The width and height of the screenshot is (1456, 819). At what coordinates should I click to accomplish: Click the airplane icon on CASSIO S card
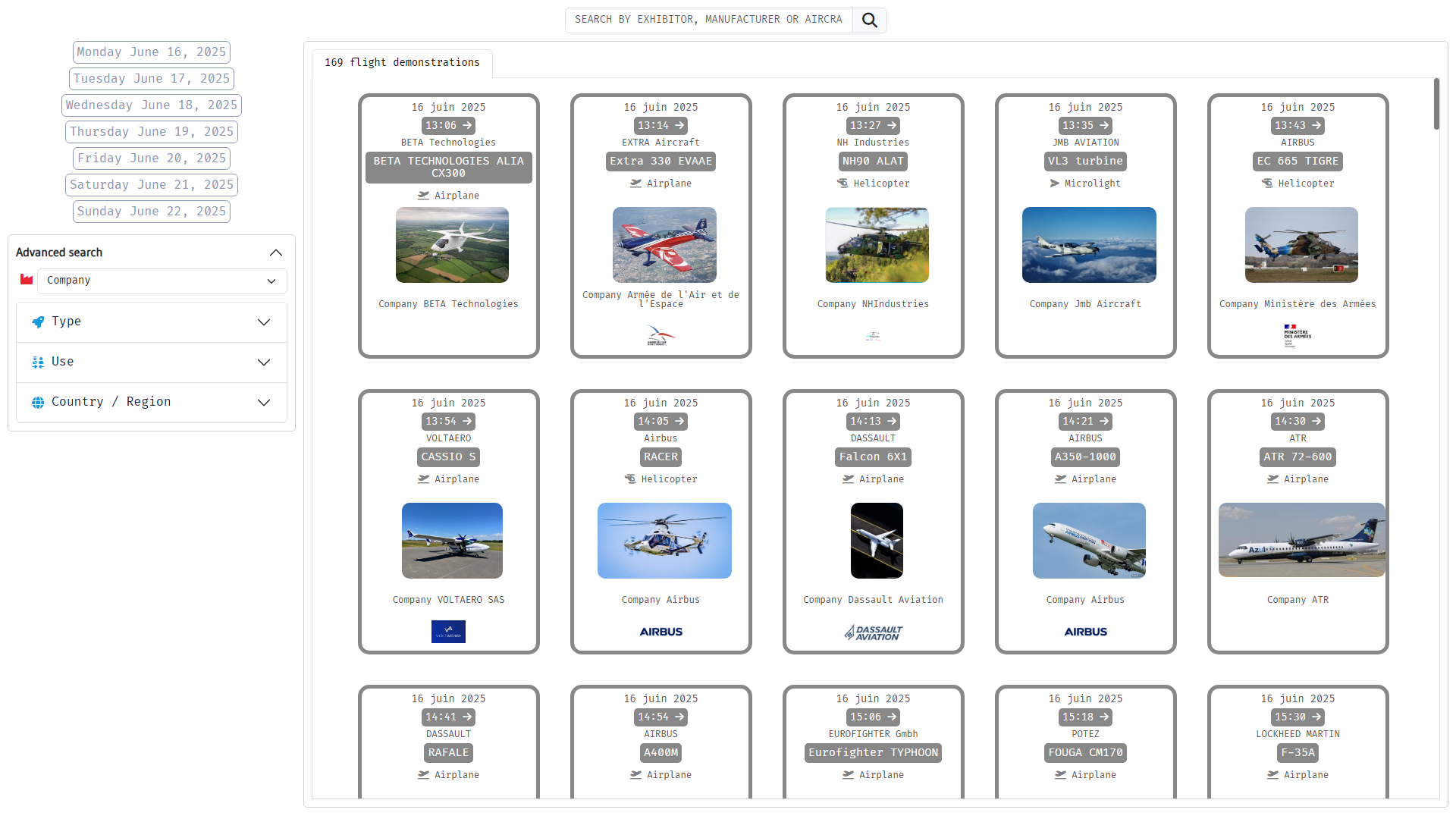[424, 479]
